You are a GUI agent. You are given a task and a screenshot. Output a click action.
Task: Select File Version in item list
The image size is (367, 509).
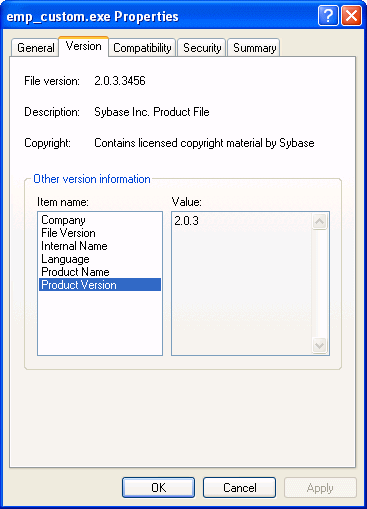(100, 233)
